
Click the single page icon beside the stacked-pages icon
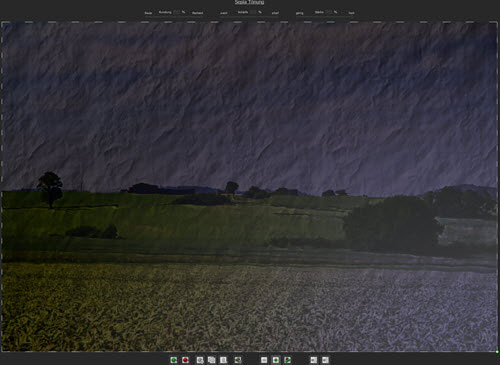(223, 360)
